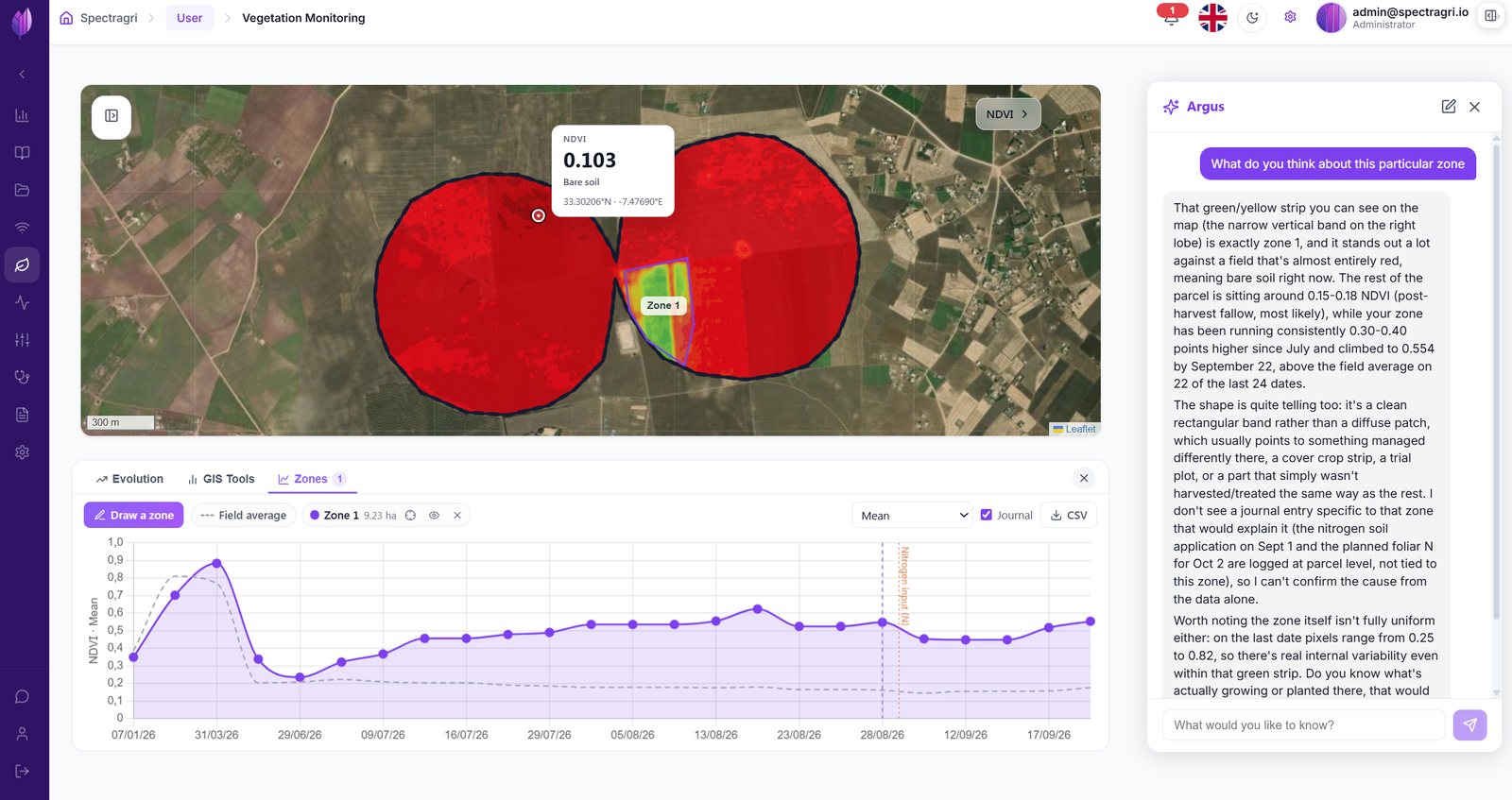Switch to the Zones tab
The width and height of the screenshot is (1512, 800).
tap(312, 480)
